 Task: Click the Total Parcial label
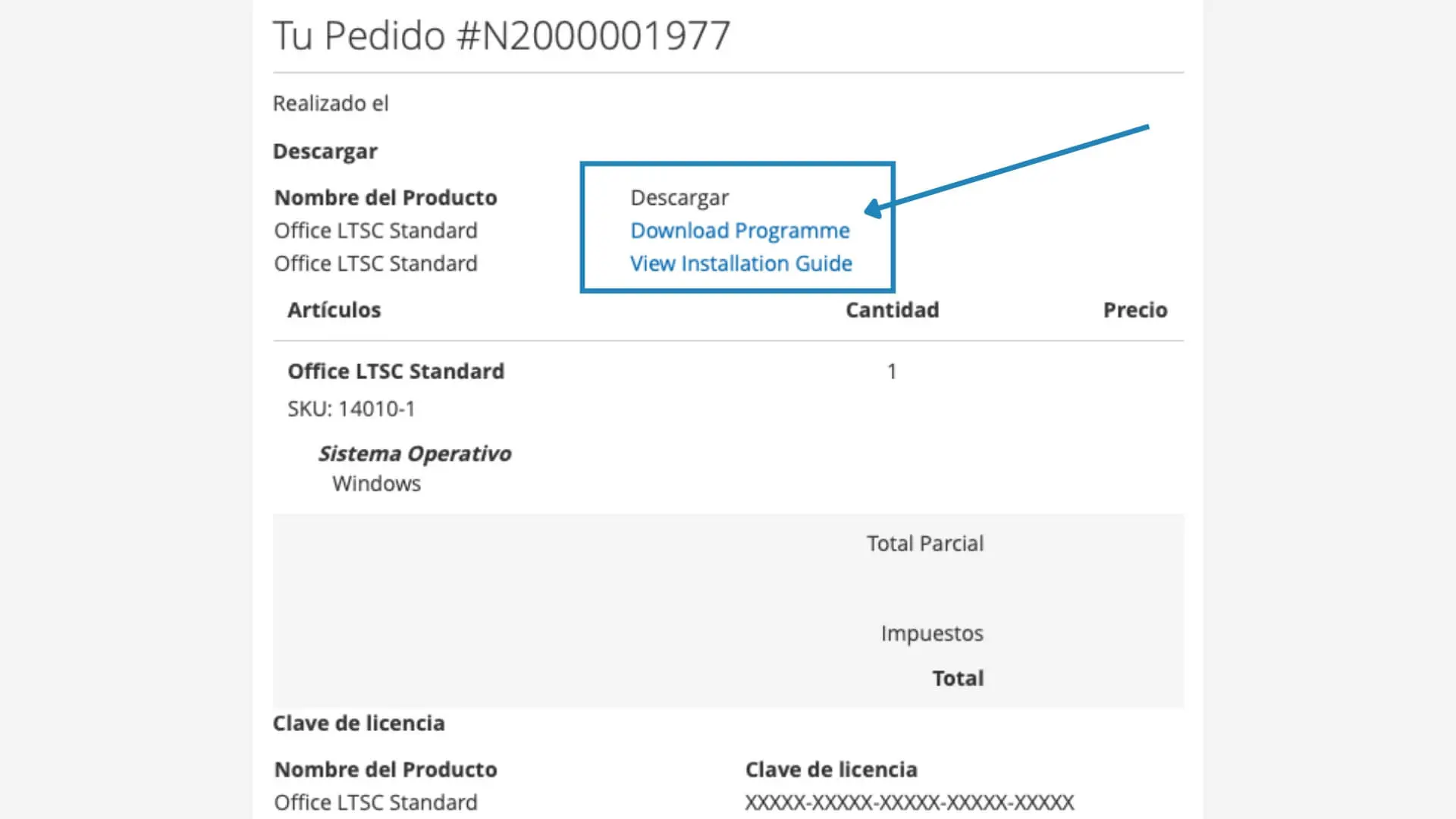click(x=924, y=544)
